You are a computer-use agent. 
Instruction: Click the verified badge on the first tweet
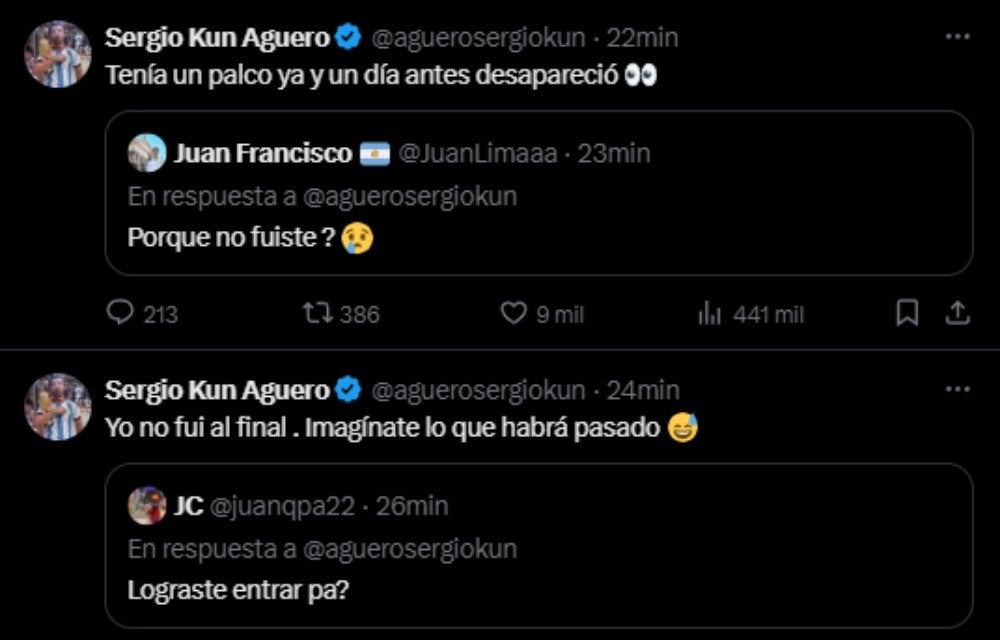coord(349,38)
